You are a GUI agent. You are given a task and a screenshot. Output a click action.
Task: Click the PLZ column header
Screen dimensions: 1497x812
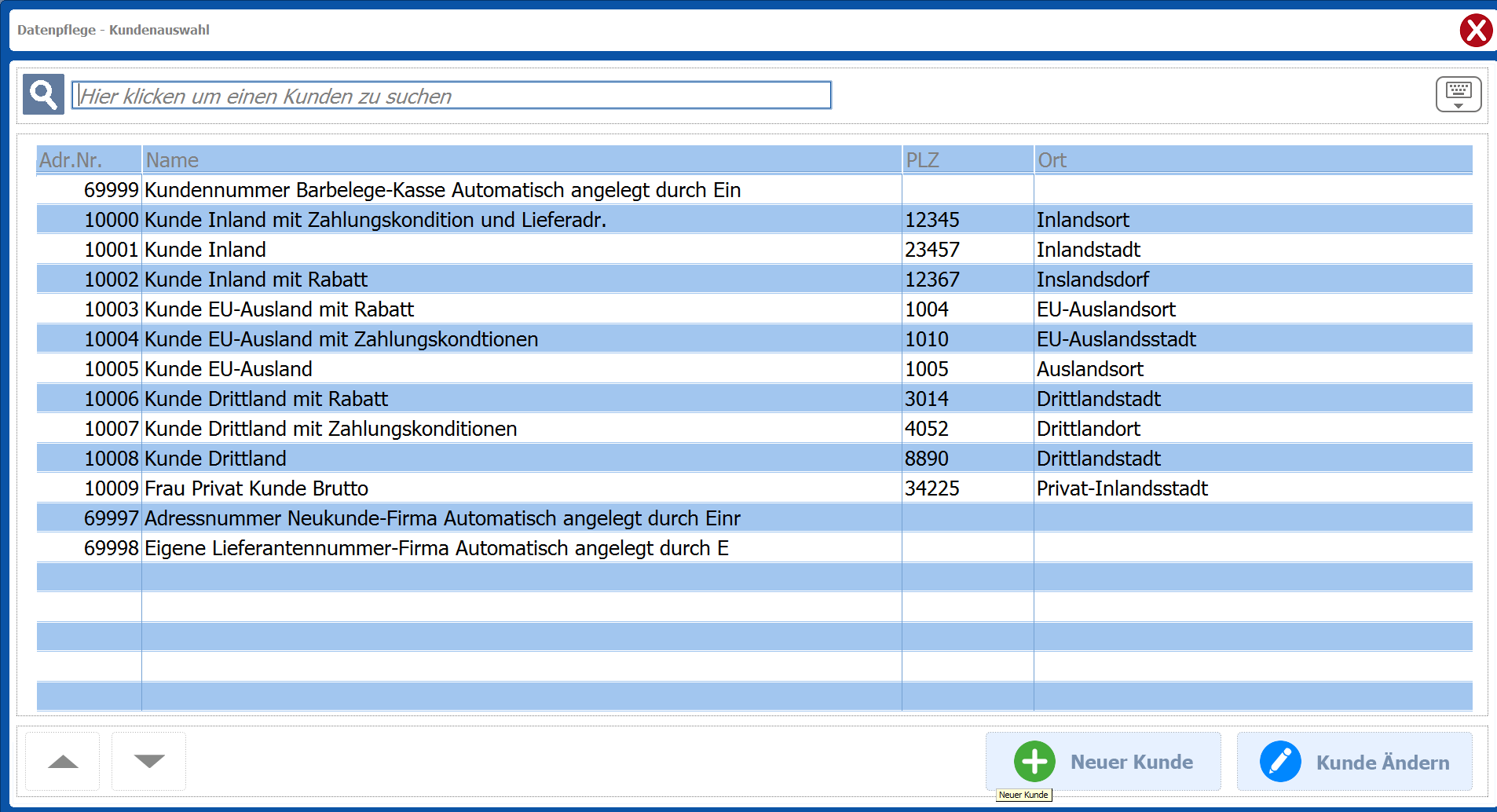click(967, 160)
